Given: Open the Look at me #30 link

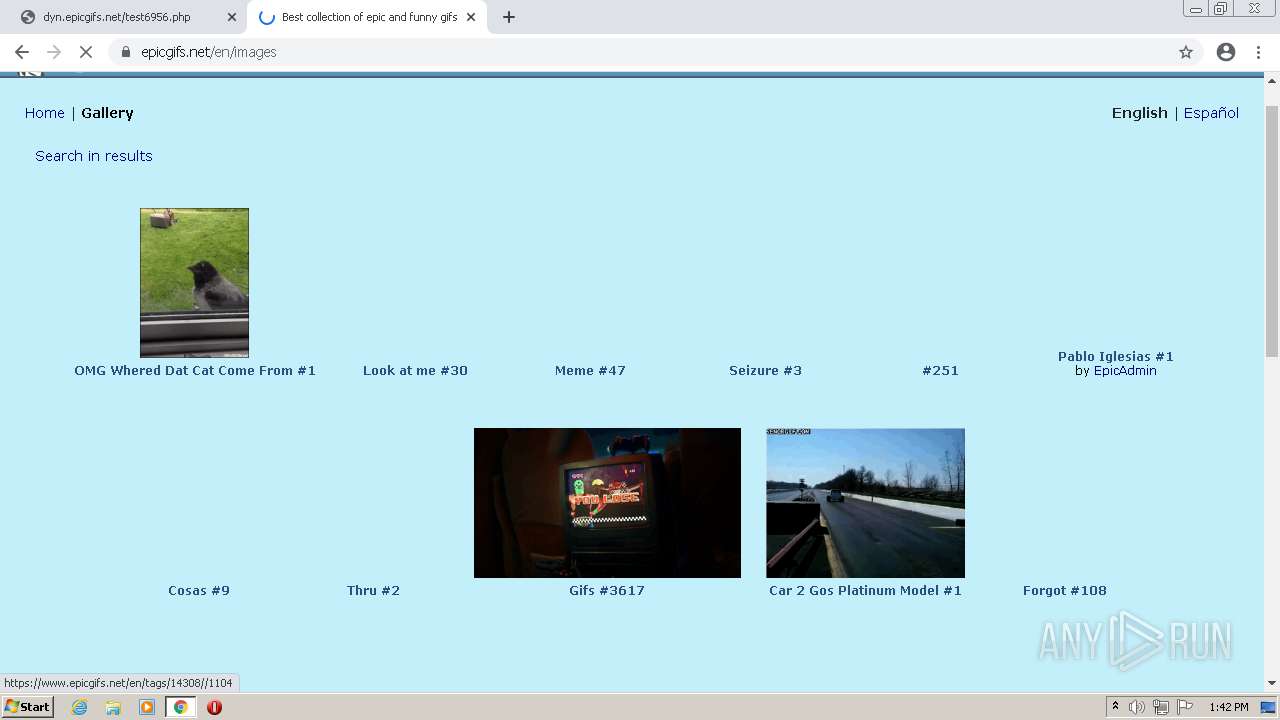Looking at the screenshot, I should pyautogui.click(x=415, y=371).
